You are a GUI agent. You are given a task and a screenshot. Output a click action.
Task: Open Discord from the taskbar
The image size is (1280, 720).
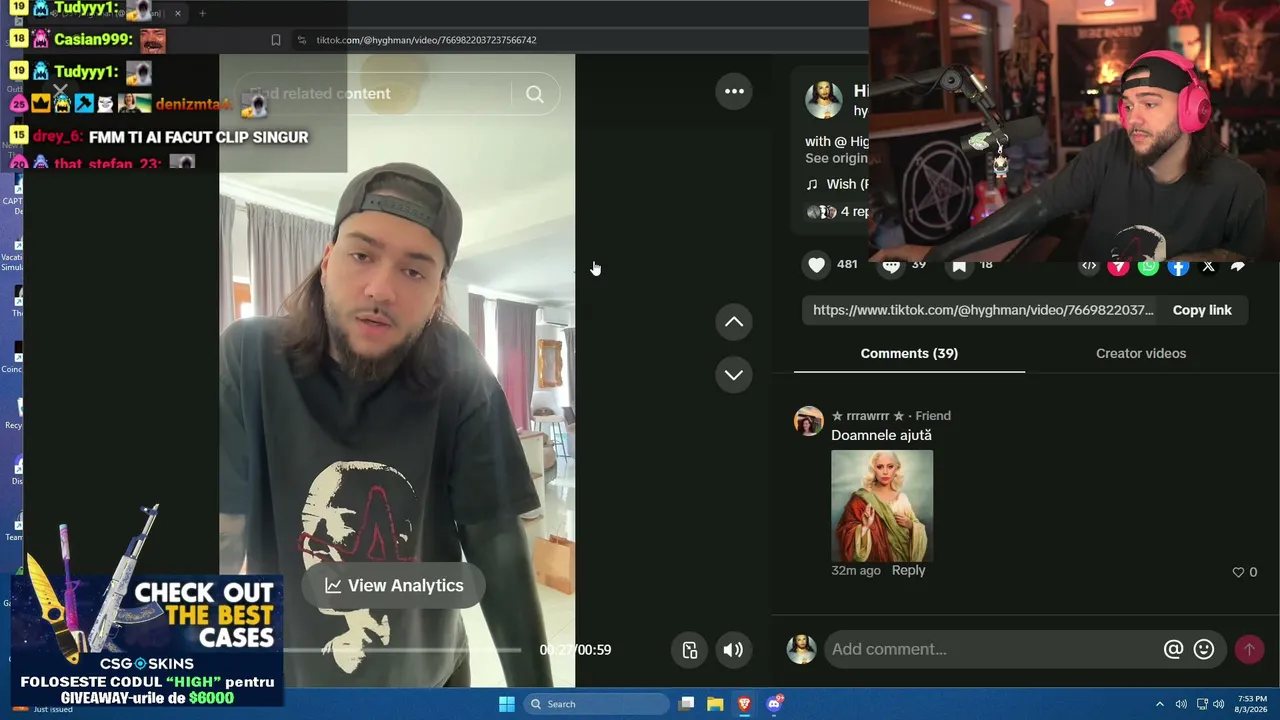point(773,704)
